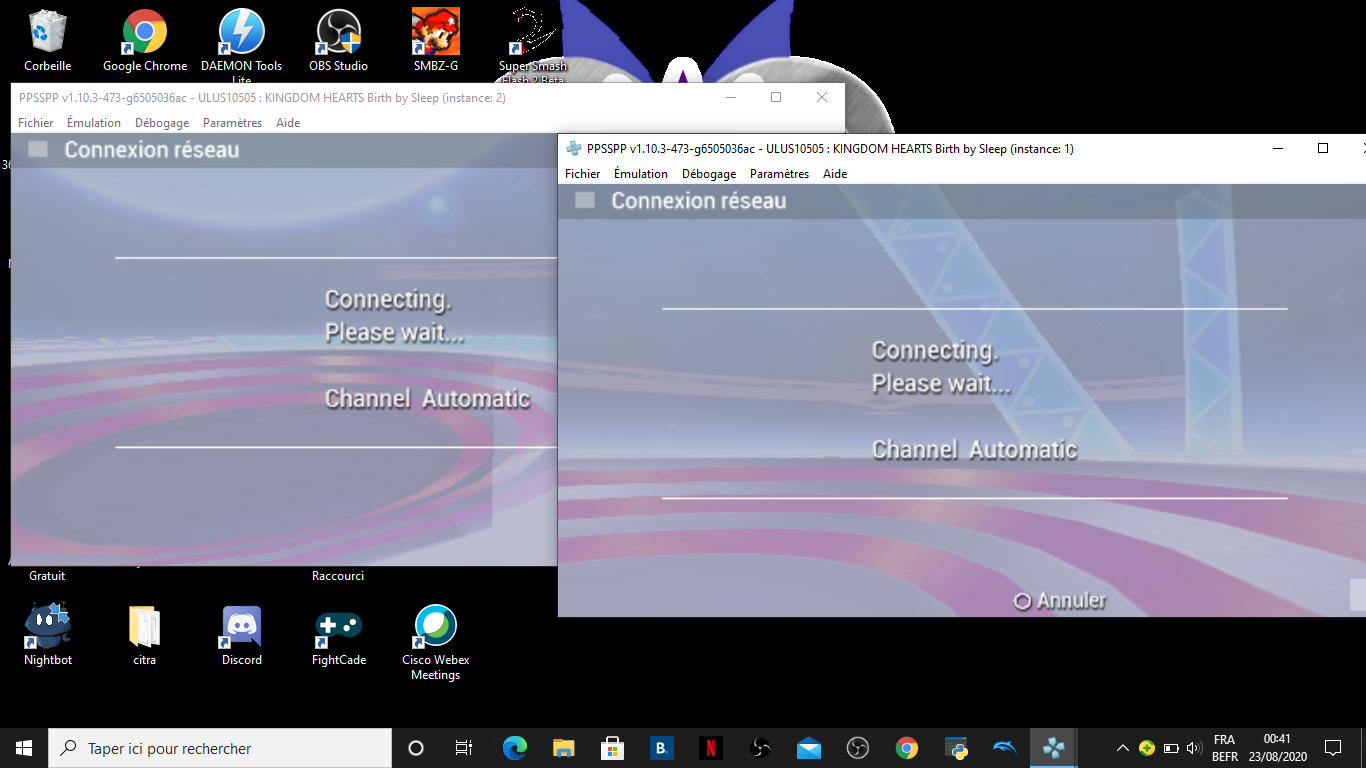Open Émulation menu in instance 2 window

94,123
